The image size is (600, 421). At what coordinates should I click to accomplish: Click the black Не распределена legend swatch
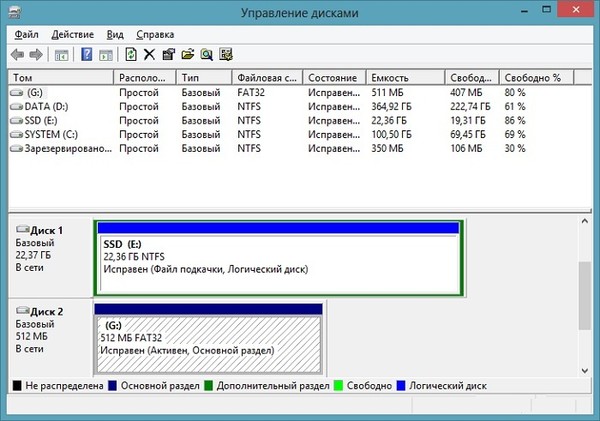click(x=17, y=386)
